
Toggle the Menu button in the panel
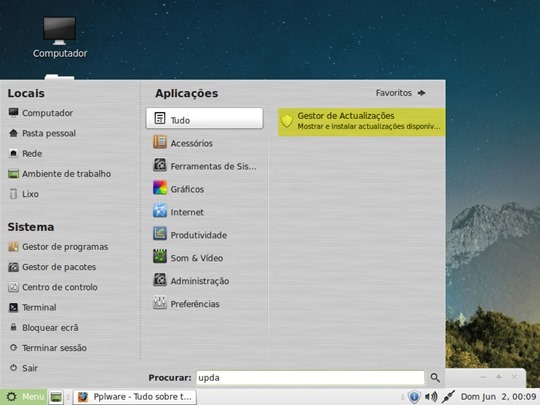tap(23, 397)
